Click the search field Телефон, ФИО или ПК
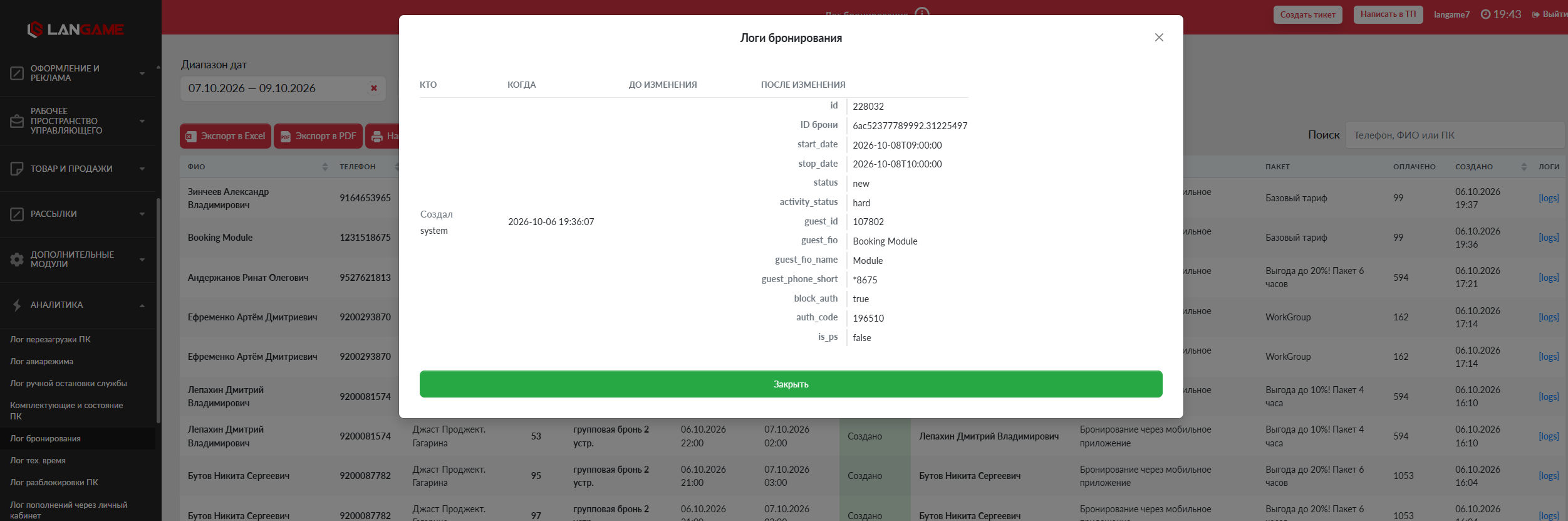The width and height of the screenshot is (1568, 521). 1455,135
